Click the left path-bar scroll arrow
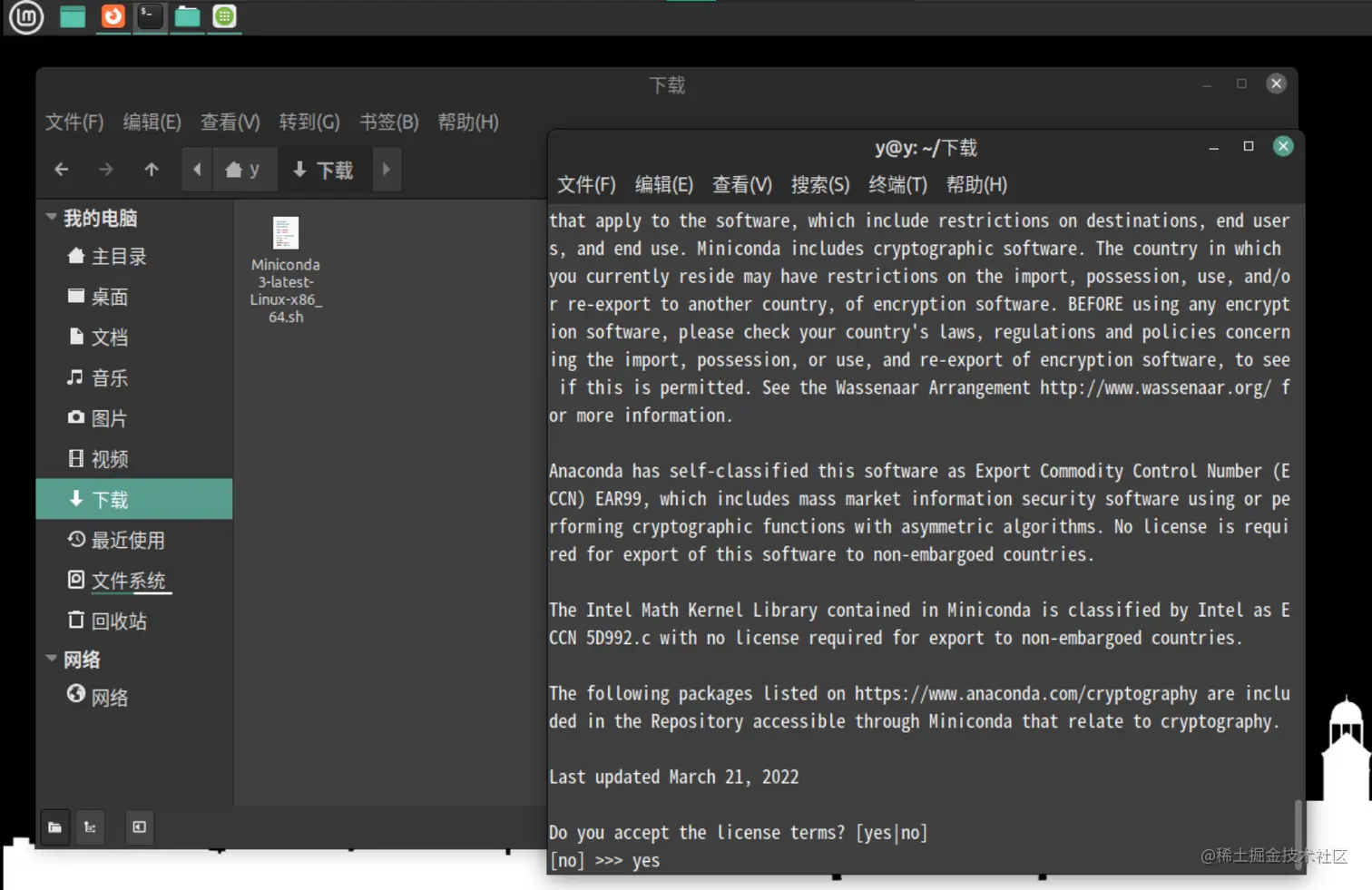The image size is (1372, 890). coord(197,170)
